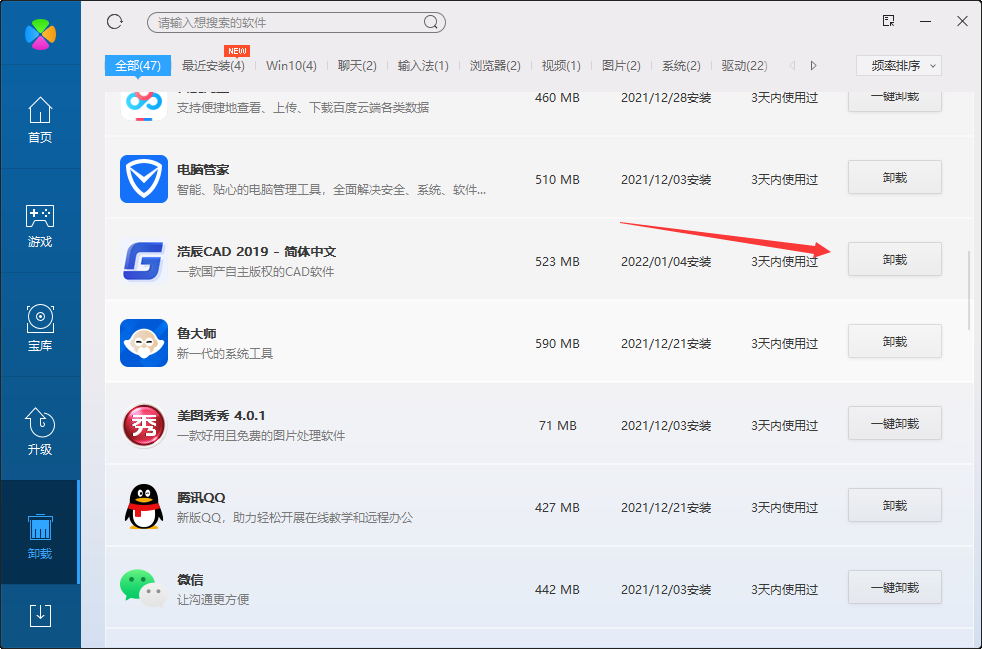Click the vertical scrollbar thumb
The image size is (982, 649).
pyautogui.click(x=969, y=291)
